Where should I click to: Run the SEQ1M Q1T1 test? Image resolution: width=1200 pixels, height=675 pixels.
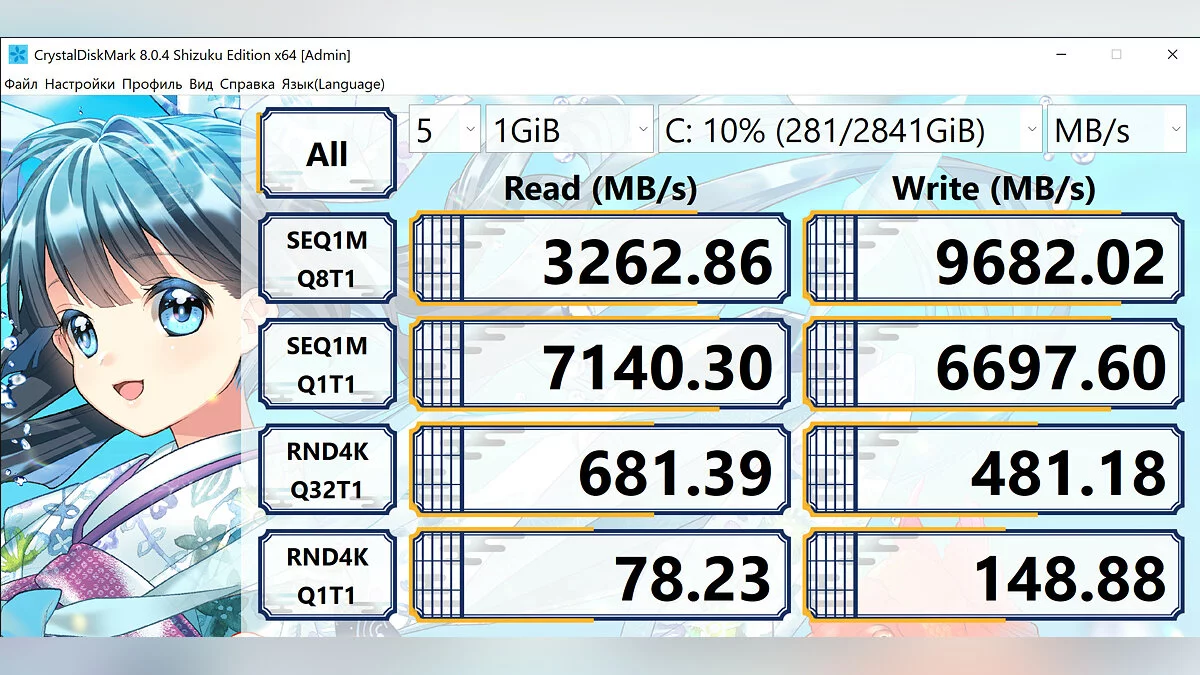(327, 365)
